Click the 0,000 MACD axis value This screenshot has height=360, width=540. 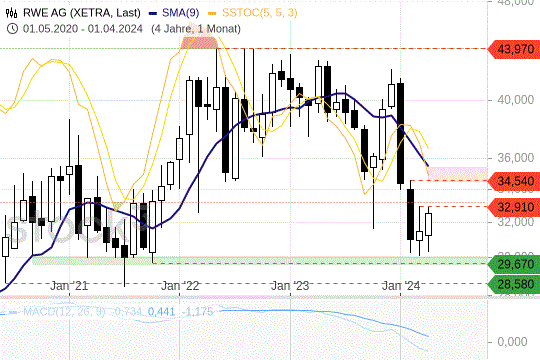(512, 342)
